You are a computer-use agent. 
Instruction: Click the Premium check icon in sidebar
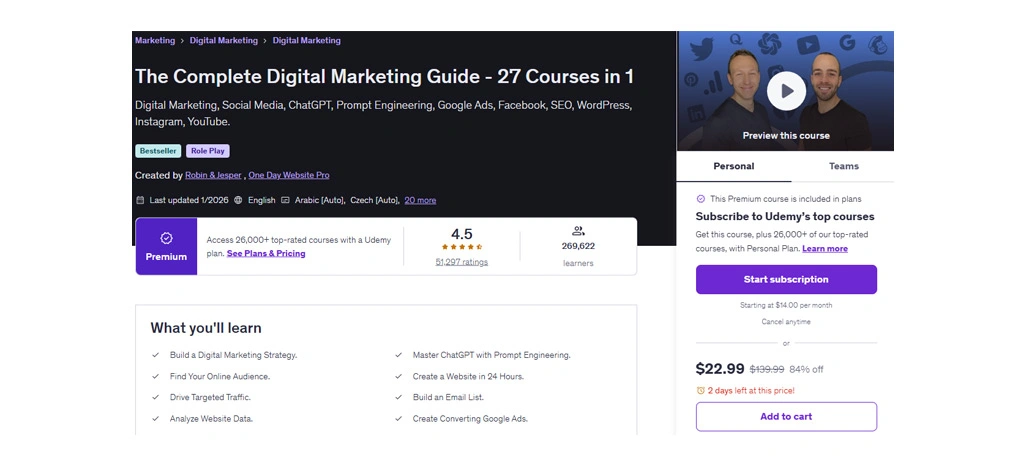click(x=700, y=199)
